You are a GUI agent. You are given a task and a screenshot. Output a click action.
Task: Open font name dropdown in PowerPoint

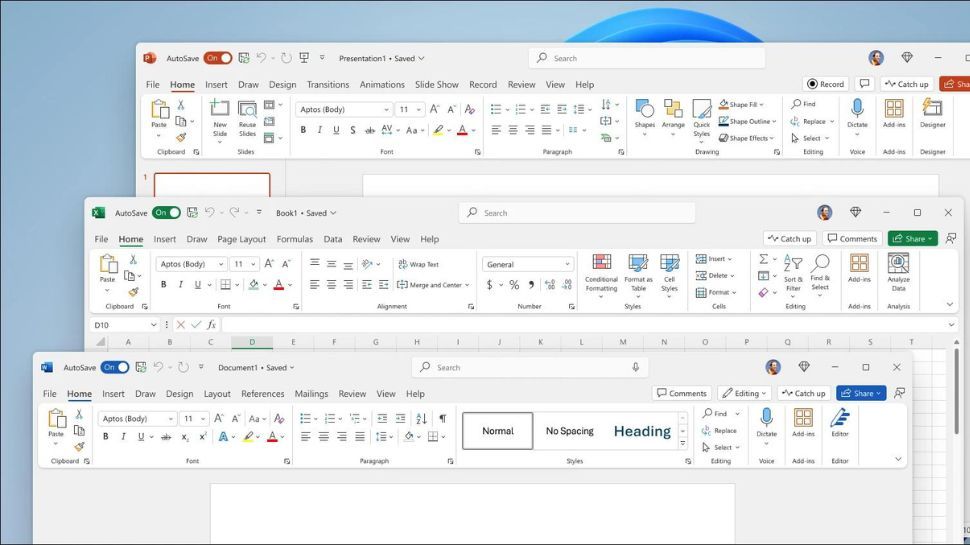387,109
